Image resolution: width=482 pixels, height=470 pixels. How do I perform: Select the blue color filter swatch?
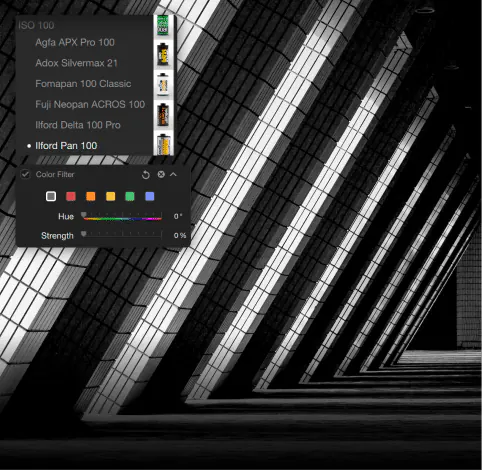pyautogui.click(x=150, y=196)
